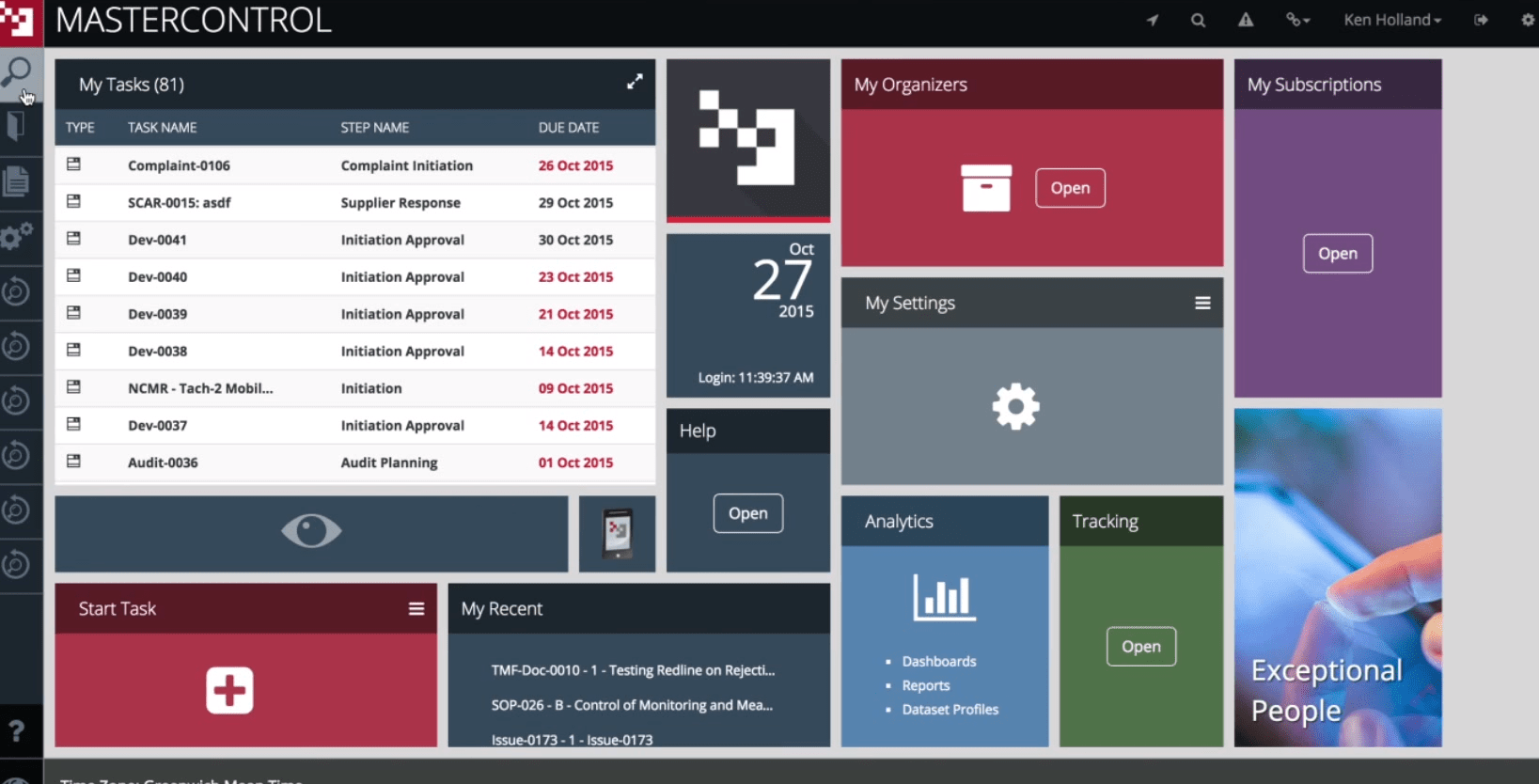The image size is (1539, 784).
Task: Click the type icon for Audit-0036 row
Action: click(74, 462)
